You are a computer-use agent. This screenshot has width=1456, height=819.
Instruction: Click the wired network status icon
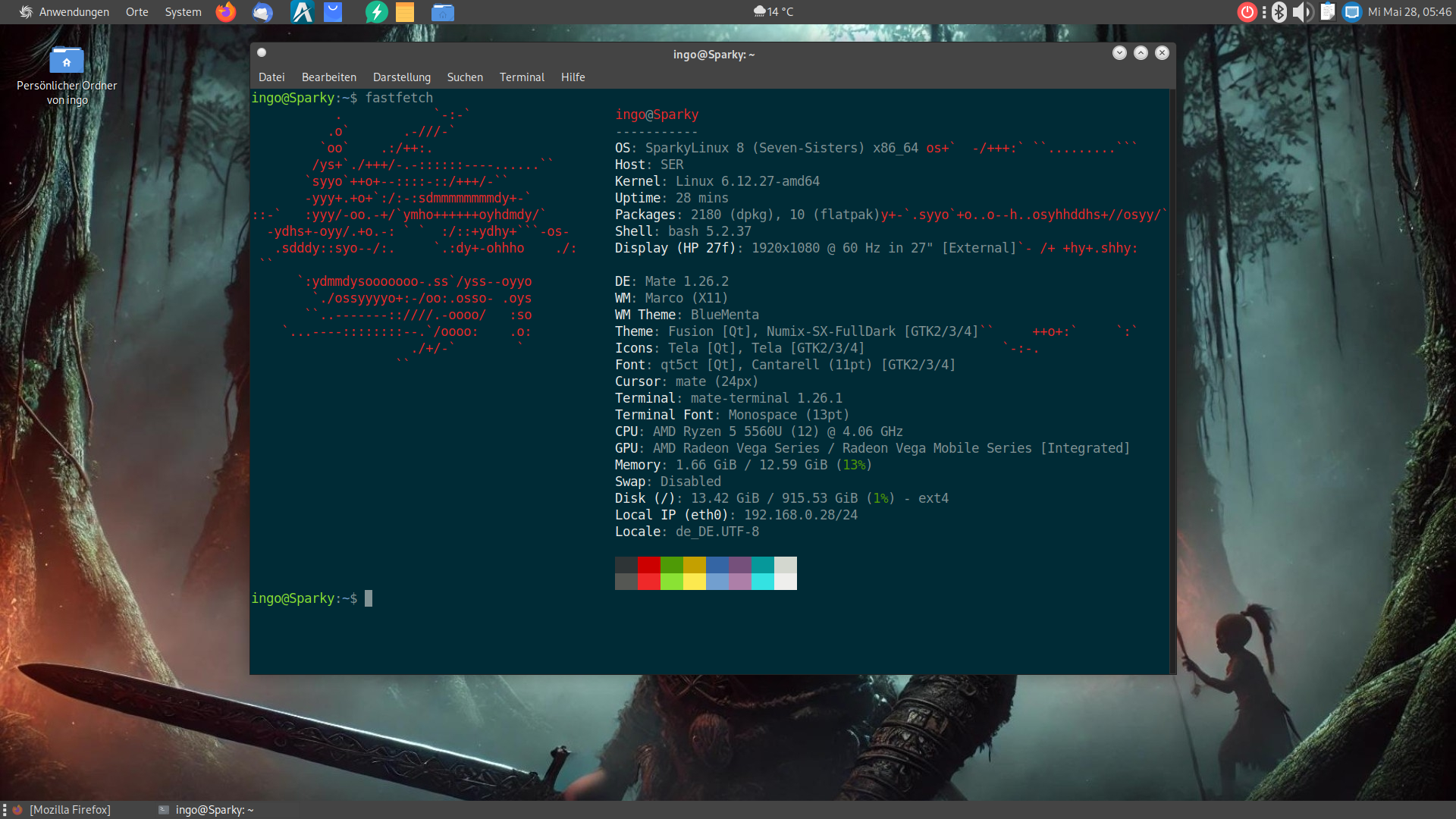1351,12
